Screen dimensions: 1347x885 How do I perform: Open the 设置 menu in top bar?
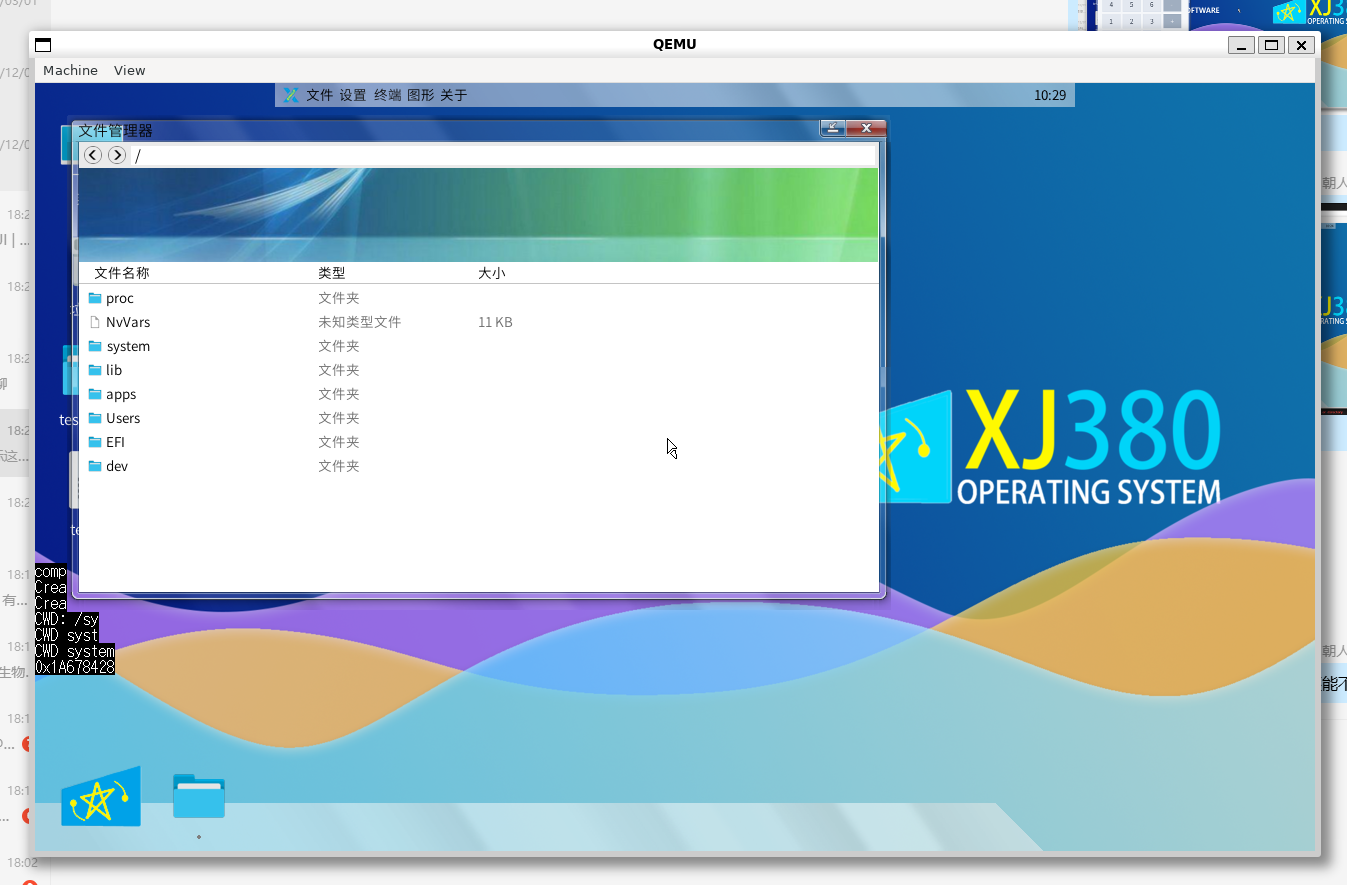tap(353, 95)
